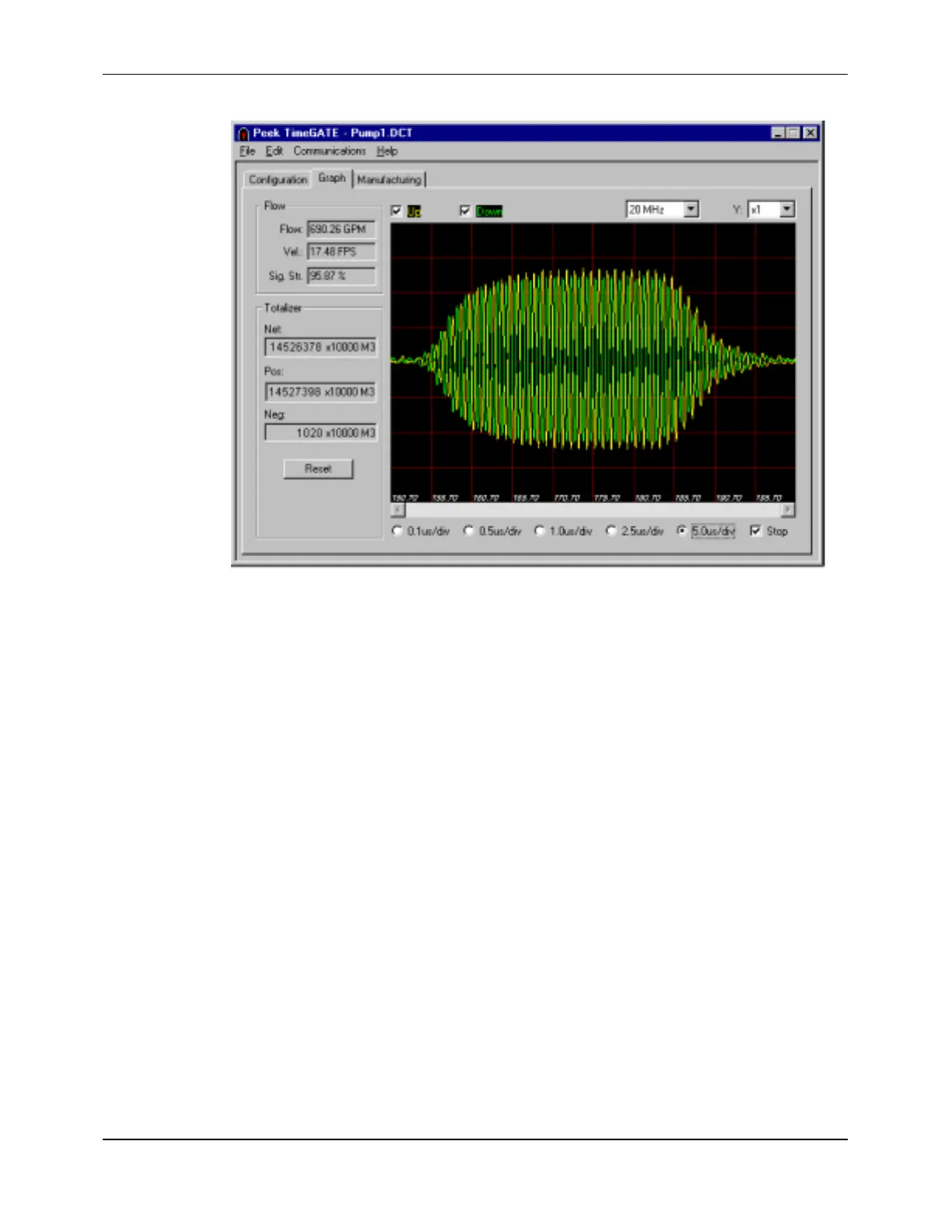Toggle the Down waveform checkbox
Image resolution: width=952 pixels, height=1232 pixels.
[x=465, y=211]
